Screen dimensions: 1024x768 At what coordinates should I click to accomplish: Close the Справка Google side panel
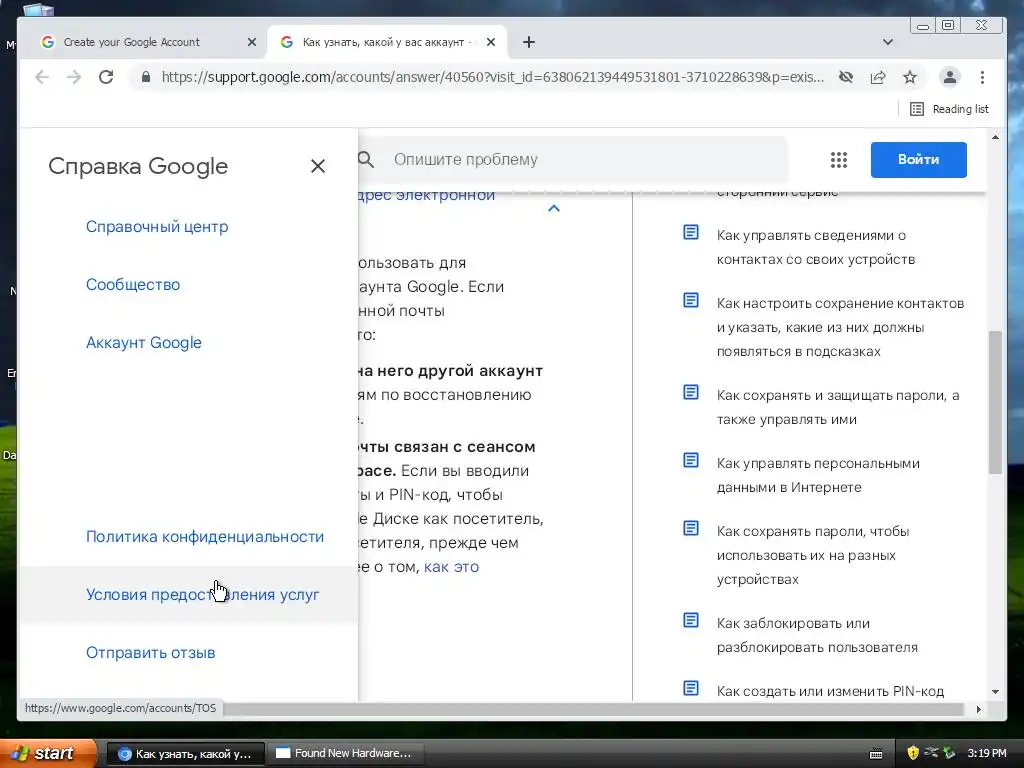(x=317, y=166)
